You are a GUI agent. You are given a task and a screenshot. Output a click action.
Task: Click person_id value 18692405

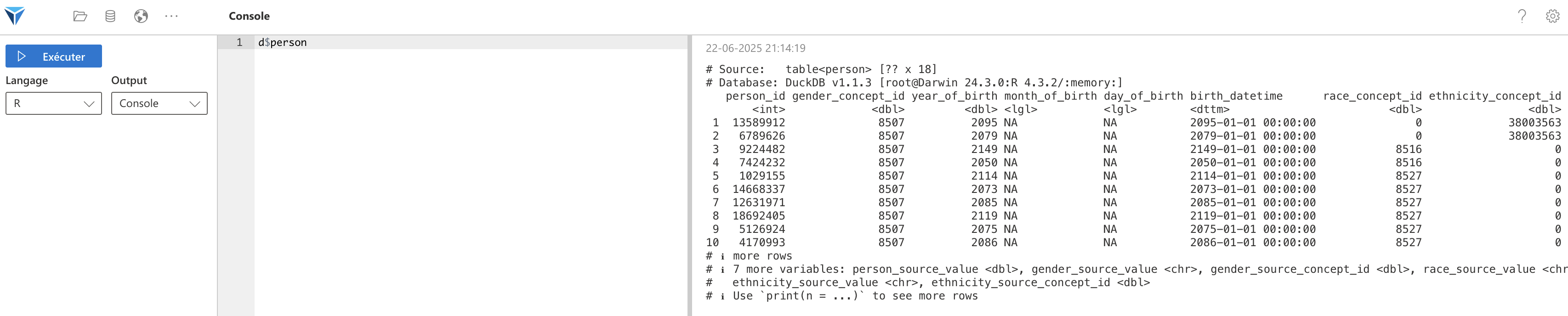(758, 216)
